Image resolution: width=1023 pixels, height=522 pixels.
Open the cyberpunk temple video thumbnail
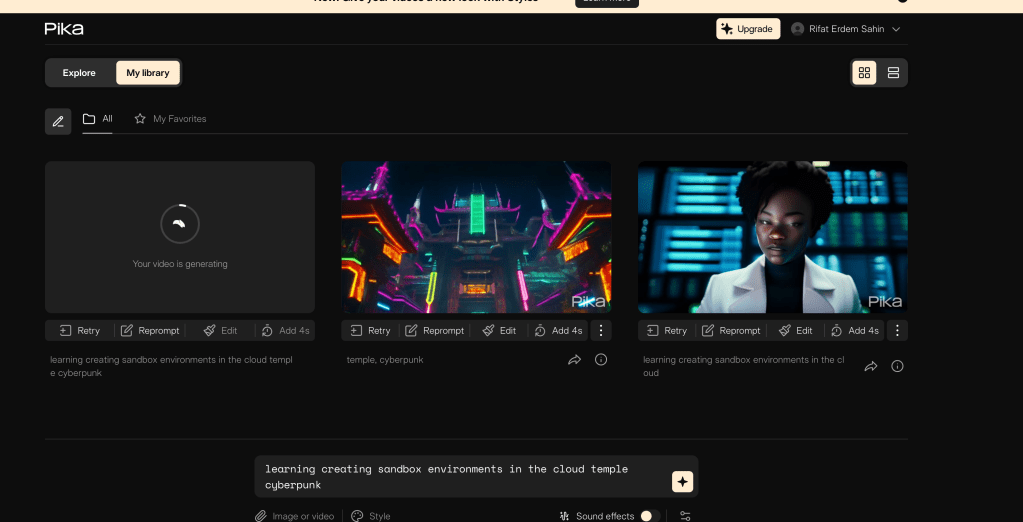(476, 237)
